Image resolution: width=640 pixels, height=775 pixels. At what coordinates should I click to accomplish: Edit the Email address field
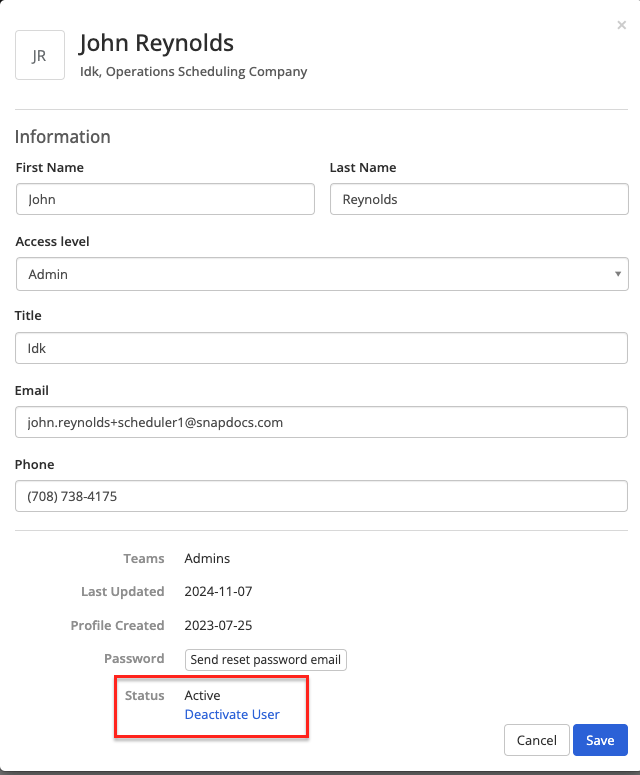pos(322,422)
